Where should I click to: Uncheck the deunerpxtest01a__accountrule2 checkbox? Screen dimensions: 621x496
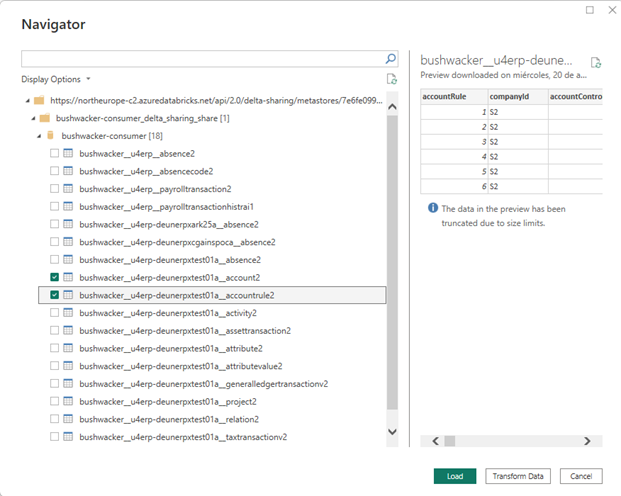pos(55,295)
